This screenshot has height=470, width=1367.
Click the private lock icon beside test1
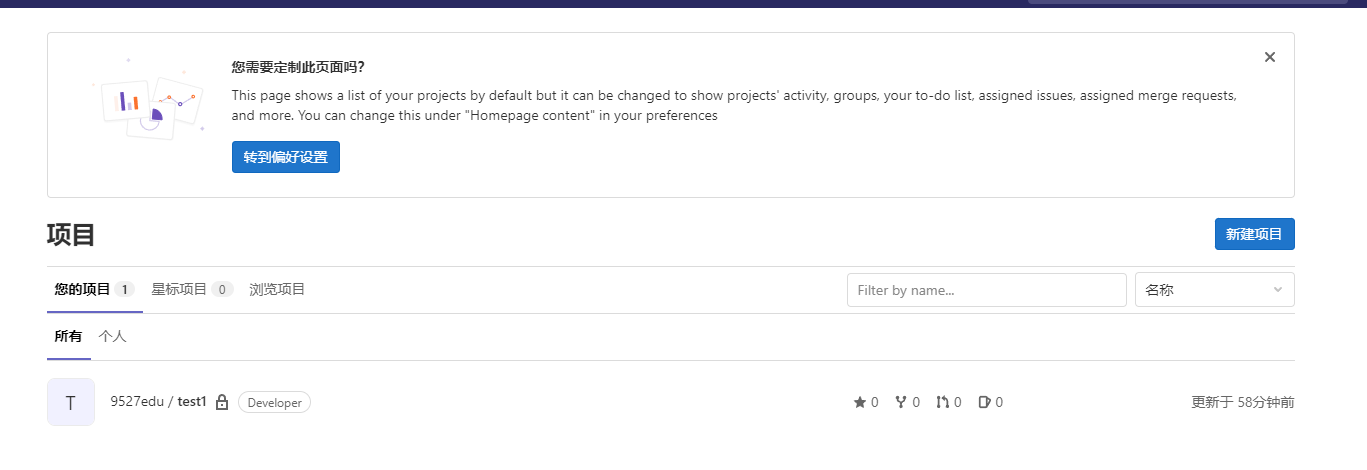click(222, 402)
